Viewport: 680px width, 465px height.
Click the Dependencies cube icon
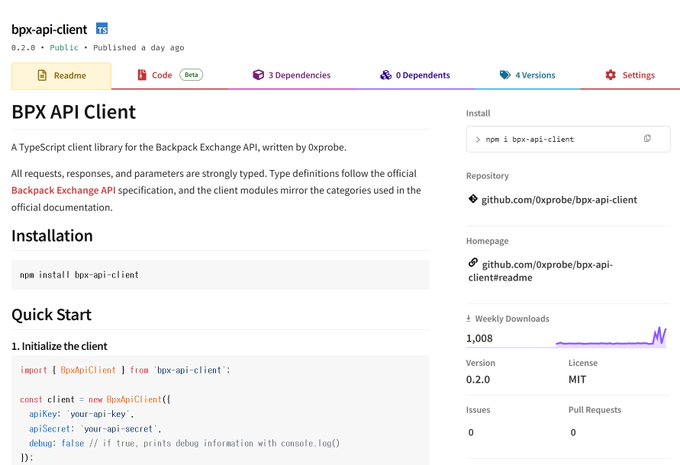click(x=258, y=75)
